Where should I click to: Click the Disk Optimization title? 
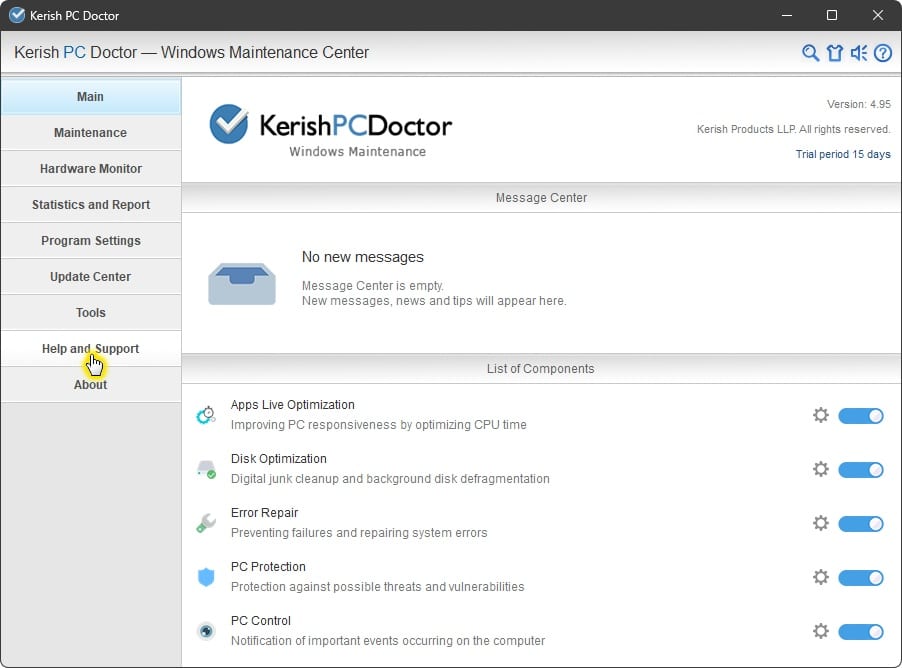click(x=278, y=459)
